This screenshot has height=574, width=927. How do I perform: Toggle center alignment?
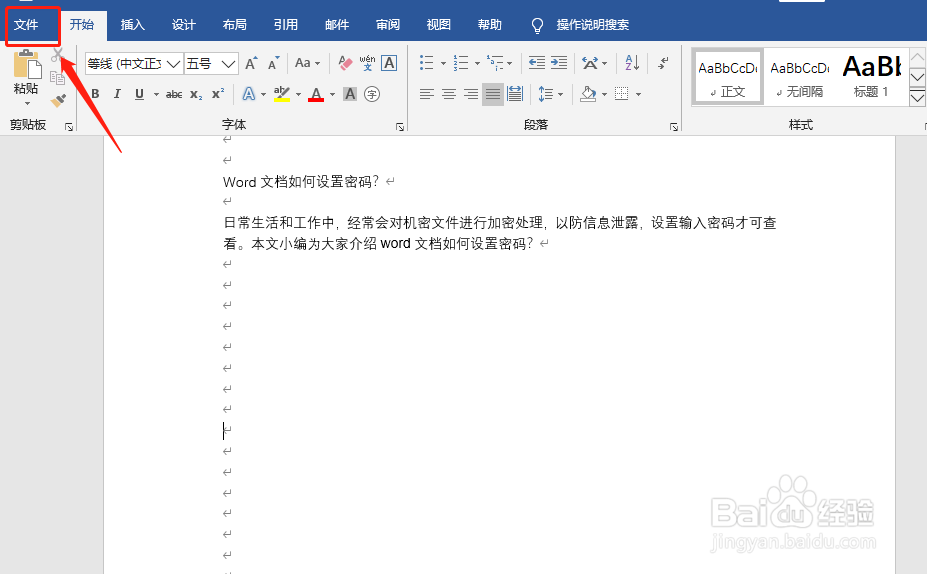449,94
